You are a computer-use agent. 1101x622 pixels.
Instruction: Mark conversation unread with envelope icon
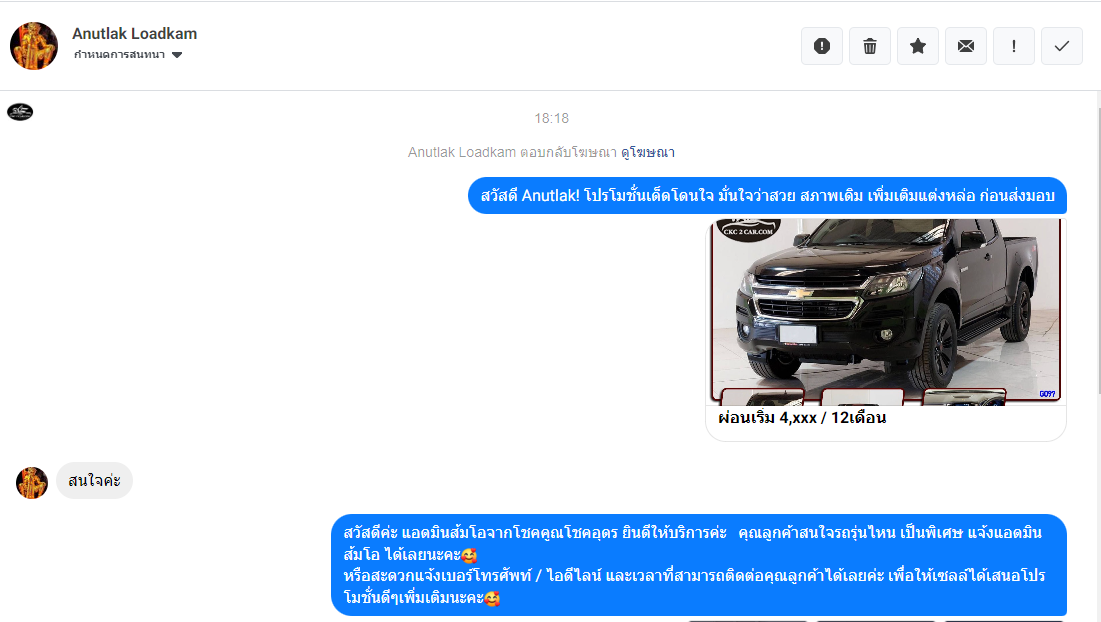(x=966, y=46)
